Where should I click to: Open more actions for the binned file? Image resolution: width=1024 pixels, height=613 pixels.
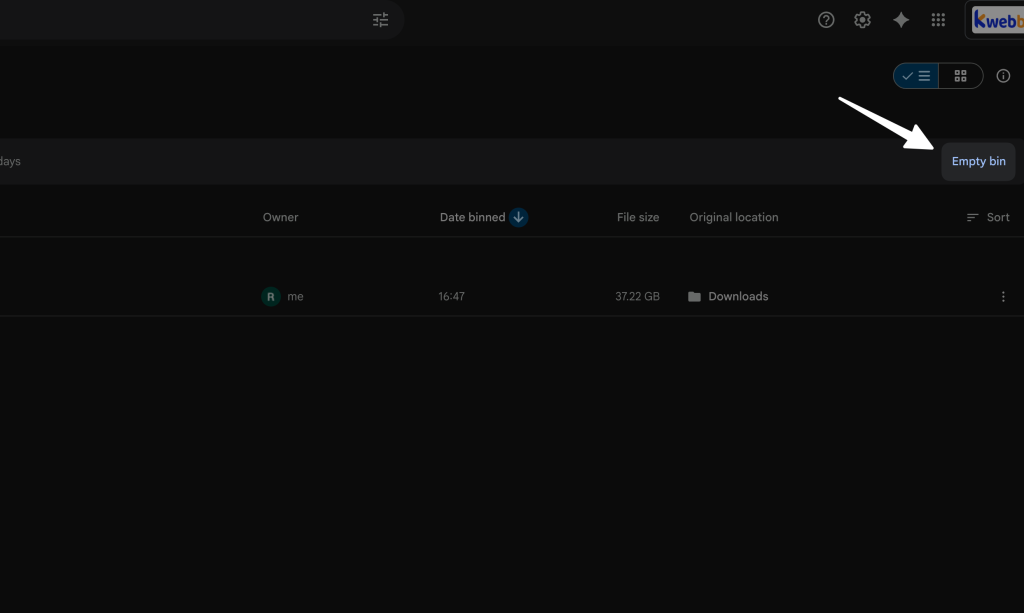(x=1003, y=296)
